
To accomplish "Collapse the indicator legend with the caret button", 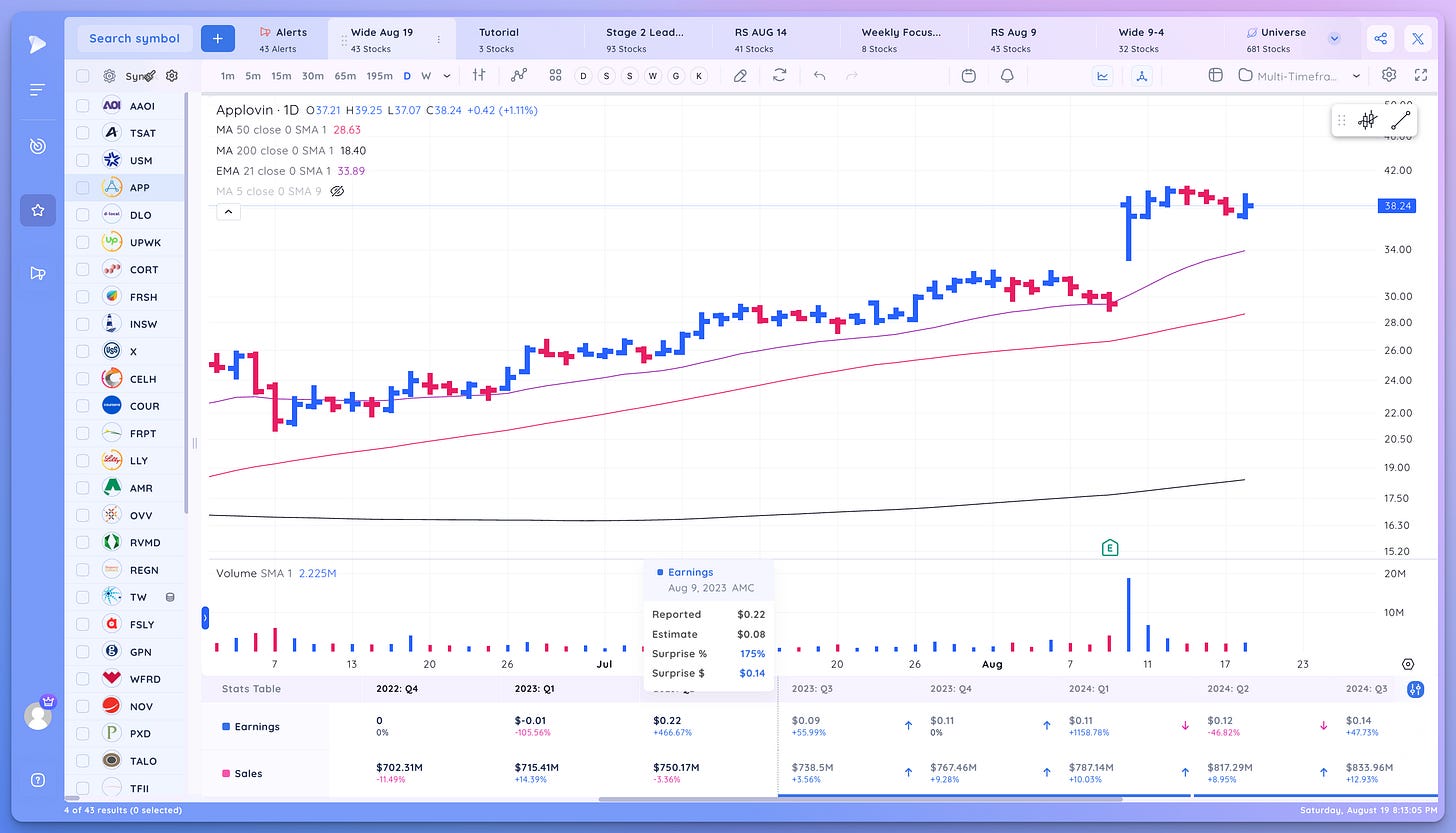I will 227,212.
